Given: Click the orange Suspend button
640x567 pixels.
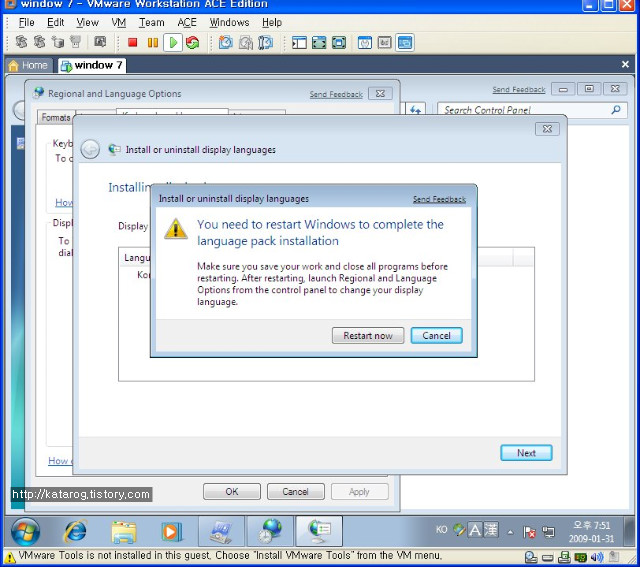Looking at the screenshot, I should [153, 42].
